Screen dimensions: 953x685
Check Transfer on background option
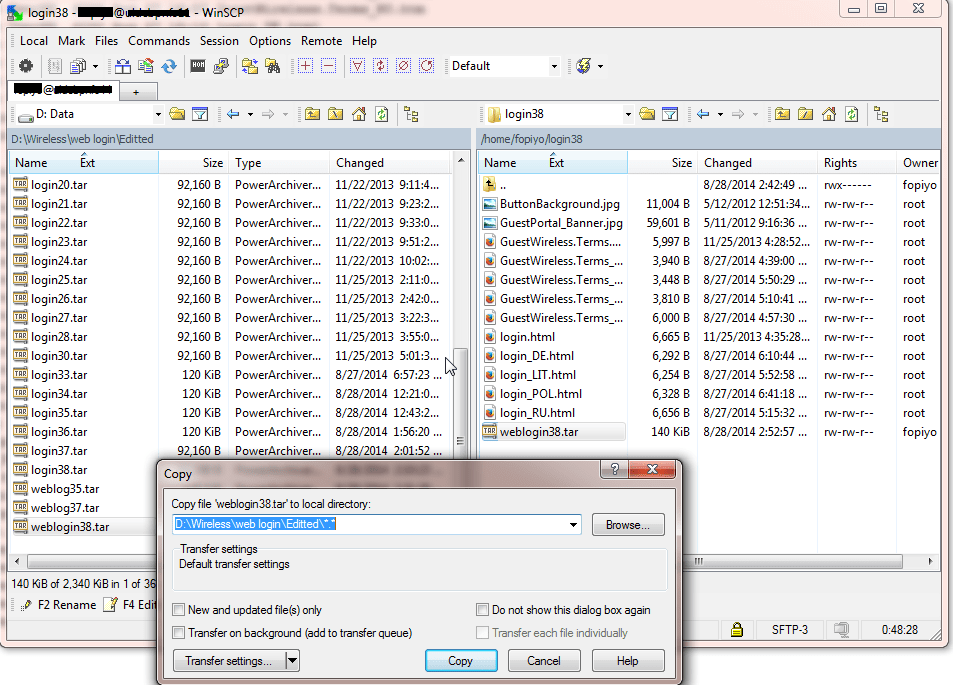coord(178,633)
